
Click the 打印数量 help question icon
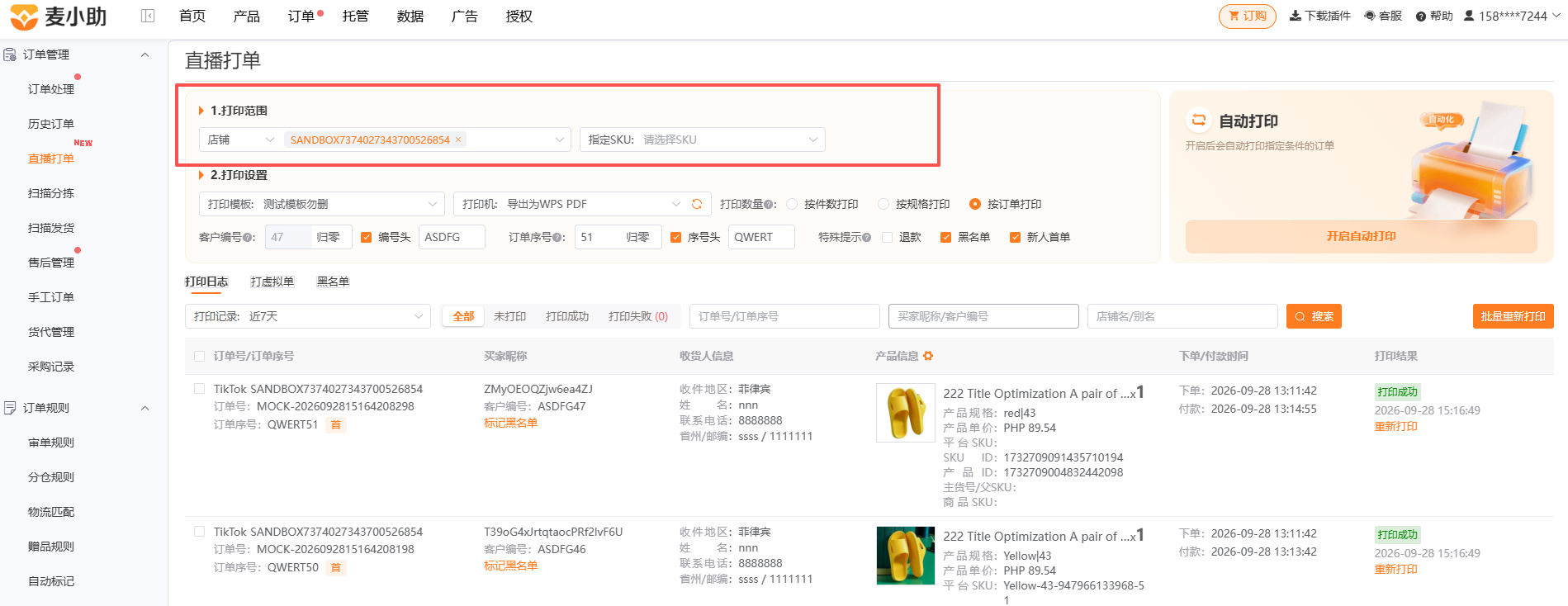coord(770,205)
